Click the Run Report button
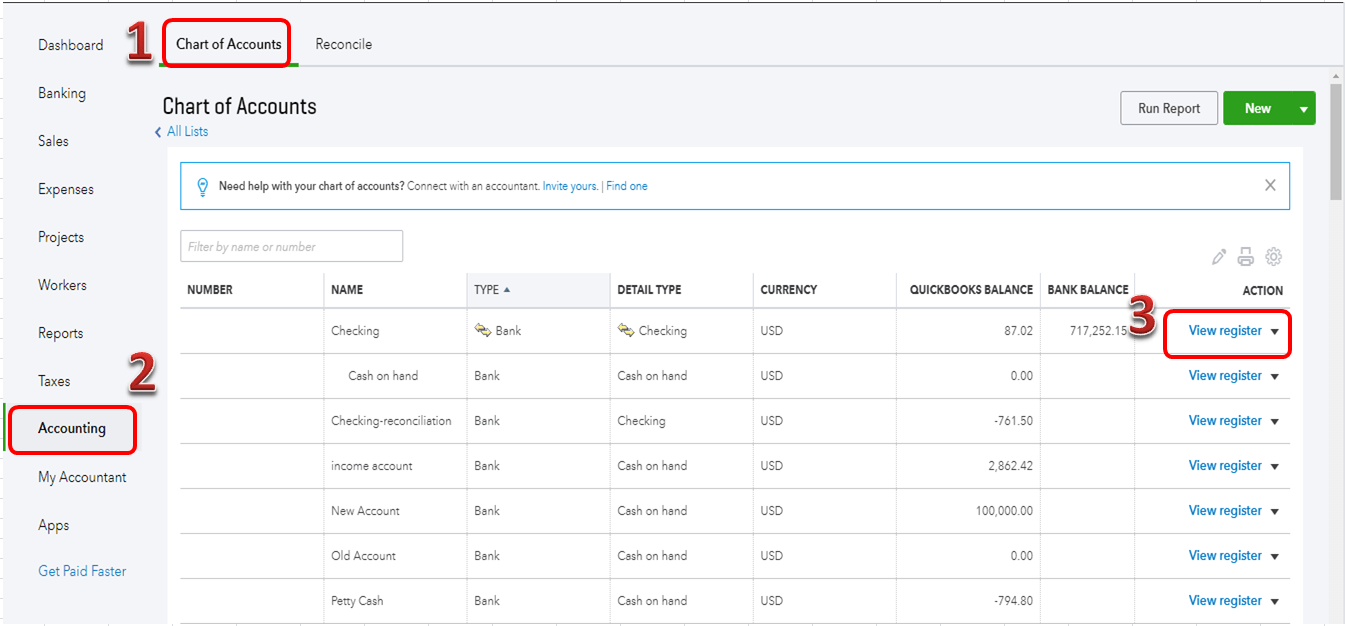Screen dimensions: 1345x626 coord(1168,109)
